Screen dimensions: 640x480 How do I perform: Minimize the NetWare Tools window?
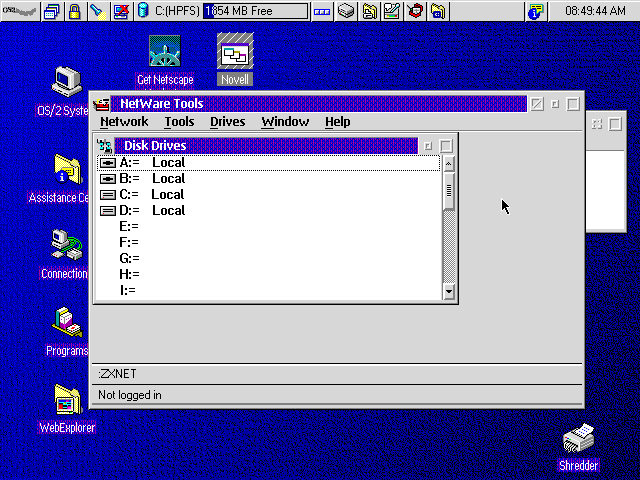point(555,104)
